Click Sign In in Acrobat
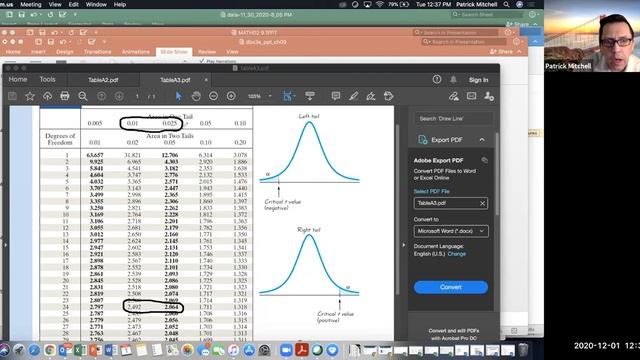Screen dimensions: 640x360 click(x=478, y=80)
